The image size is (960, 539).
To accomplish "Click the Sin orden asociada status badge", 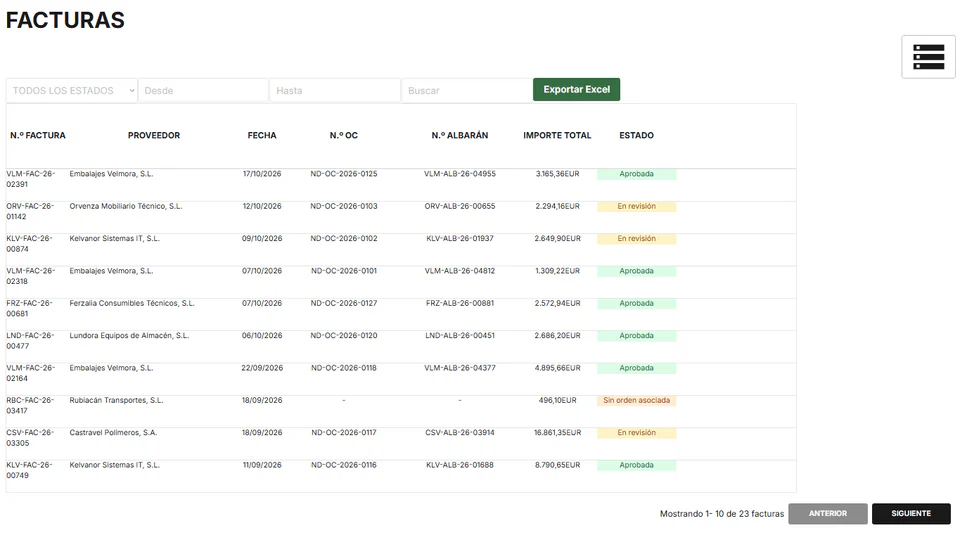I will pos(637,401).
